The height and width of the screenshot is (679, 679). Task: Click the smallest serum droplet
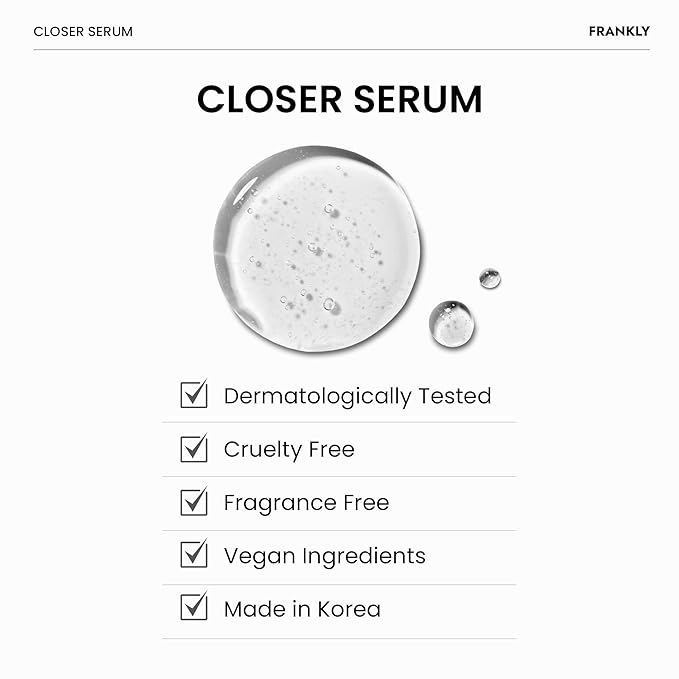point(489,279)
